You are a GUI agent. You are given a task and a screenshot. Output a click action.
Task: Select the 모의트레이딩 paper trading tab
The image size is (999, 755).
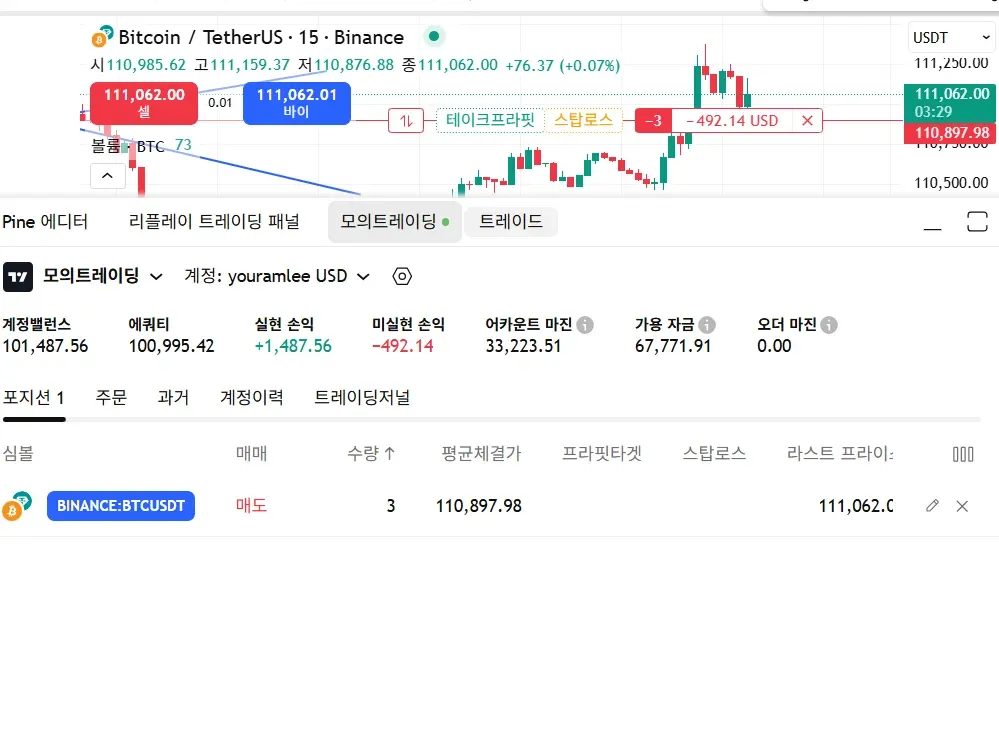point(394,222)
